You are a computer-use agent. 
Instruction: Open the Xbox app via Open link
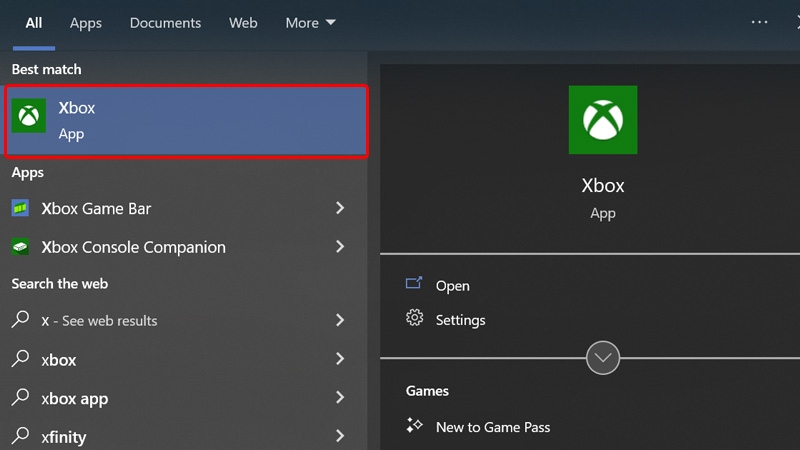[x=453, y=286]
